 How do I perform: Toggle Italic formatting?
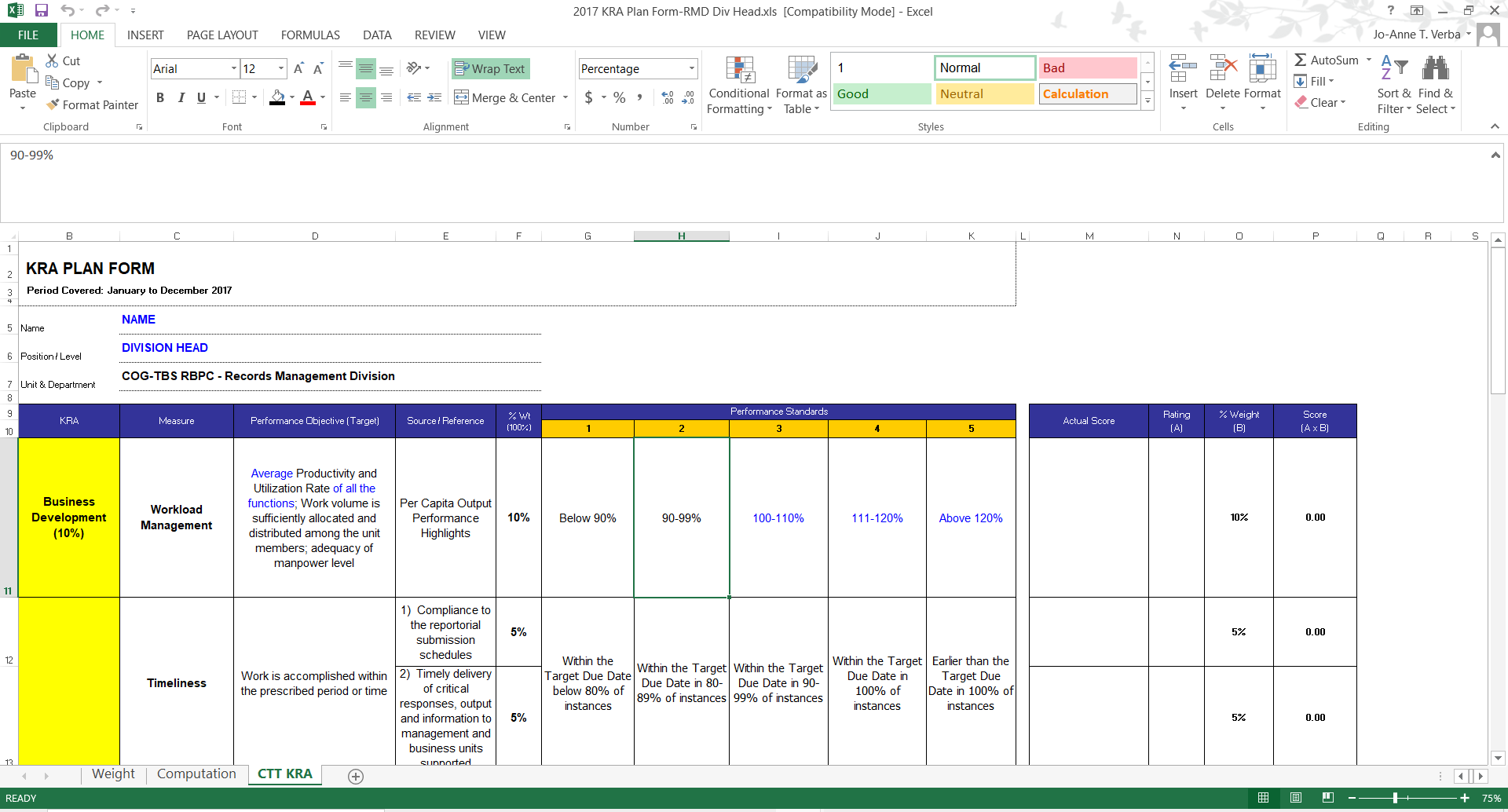(181, 97)
